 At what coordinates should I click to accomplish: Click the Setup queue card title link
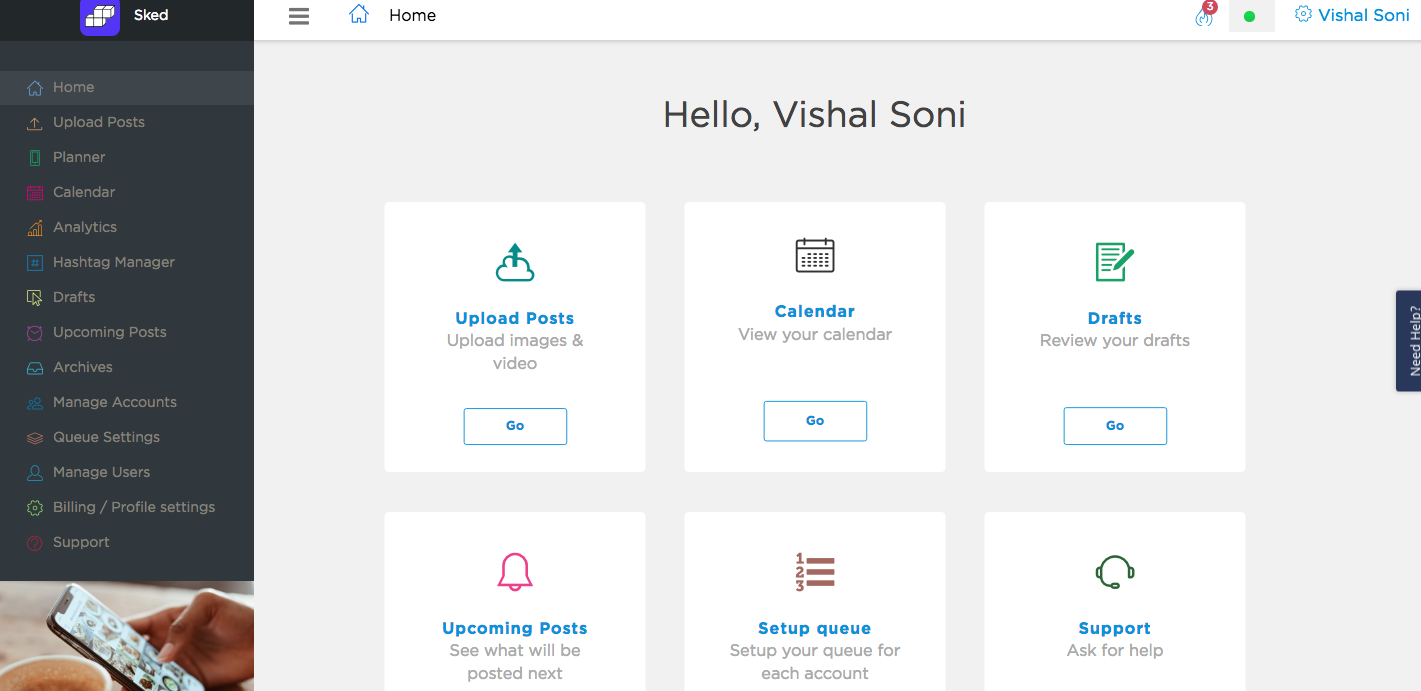815,629
